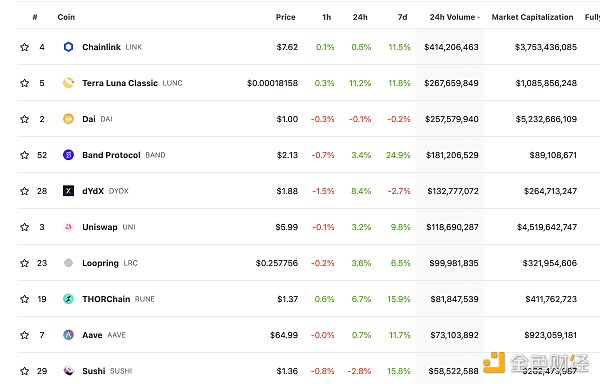Click the Aave ghost logo
The height and width of the screenshot is (384, 600).
(68, 335)
